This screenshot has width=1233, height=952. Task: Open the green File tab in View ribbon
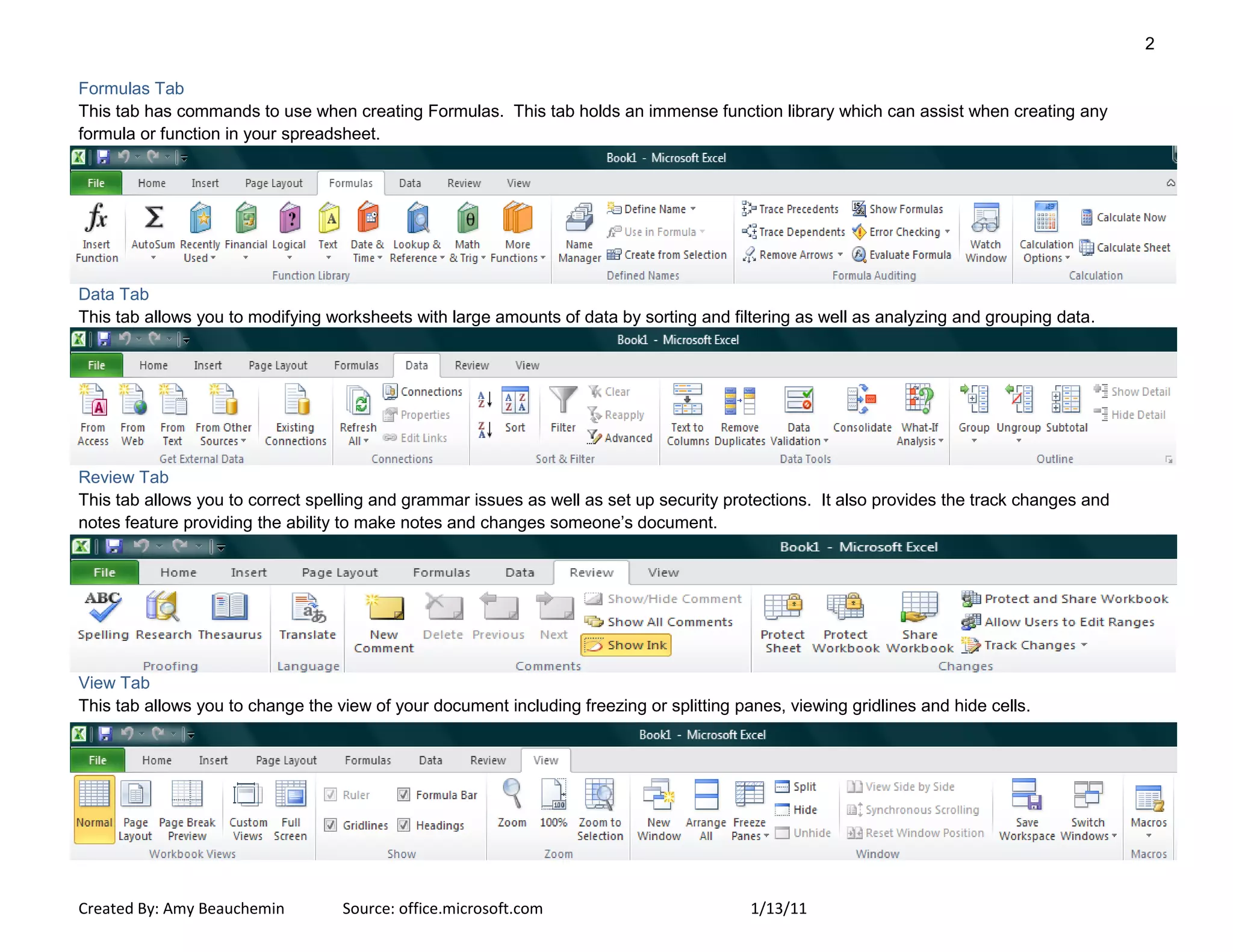coord(98,760)
